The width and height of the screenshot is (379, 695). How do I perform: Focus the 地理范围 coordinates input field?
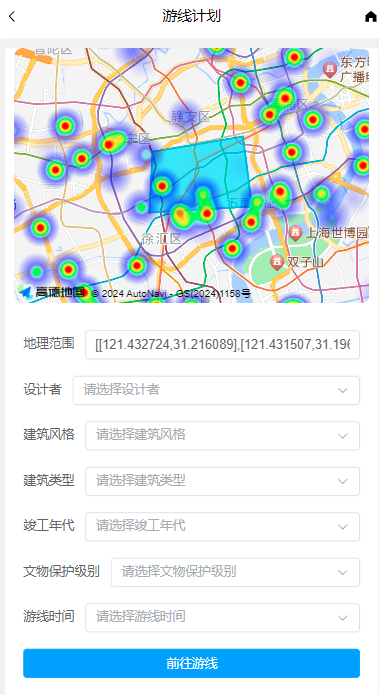point(223,344)
